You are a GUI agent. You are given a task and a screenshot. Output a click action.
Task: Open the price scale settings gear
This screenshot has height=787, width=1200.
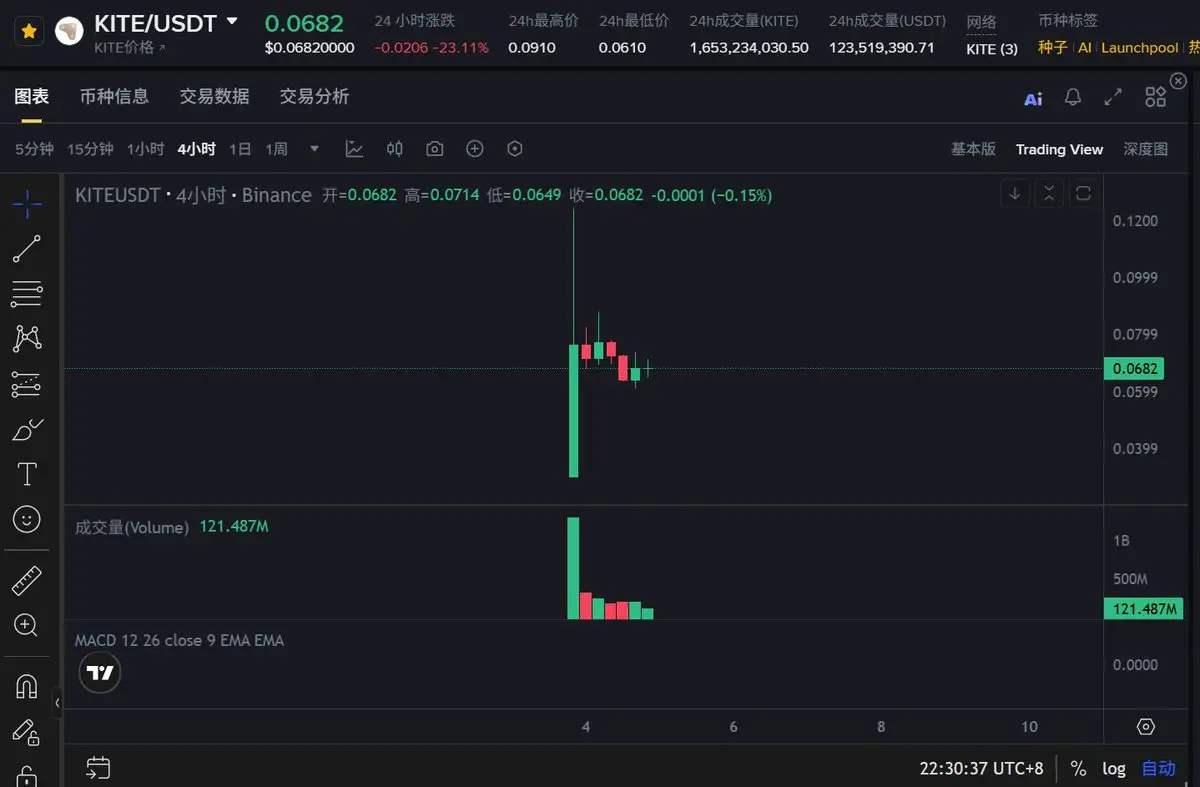click(x=1146, y=727)
